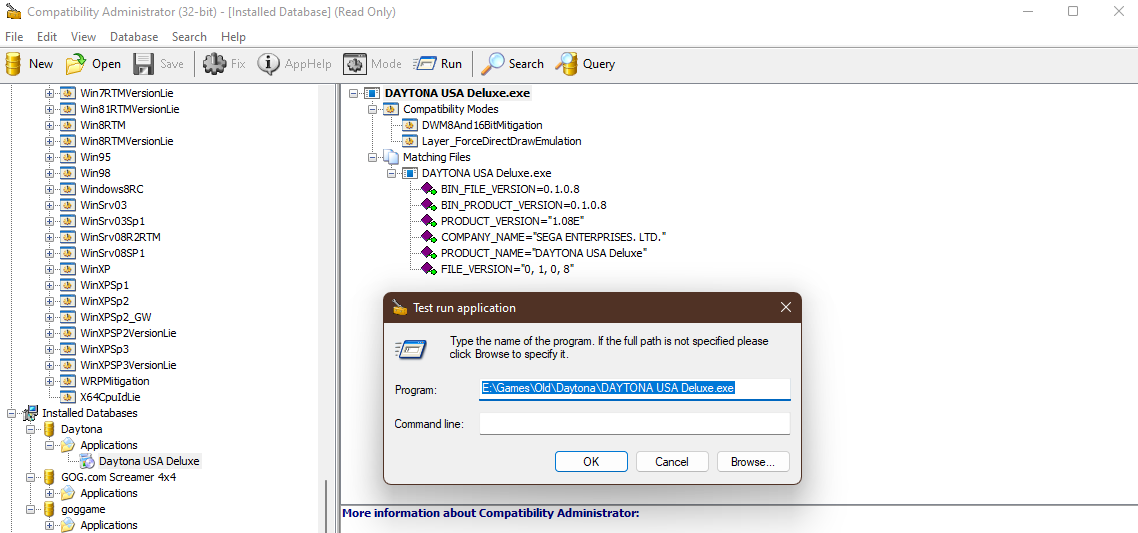Select WinXPSP2VersionLie in the tree
Image resolution: width=1138 pixels, height=533 pixels.
click(x=128, y=333)
